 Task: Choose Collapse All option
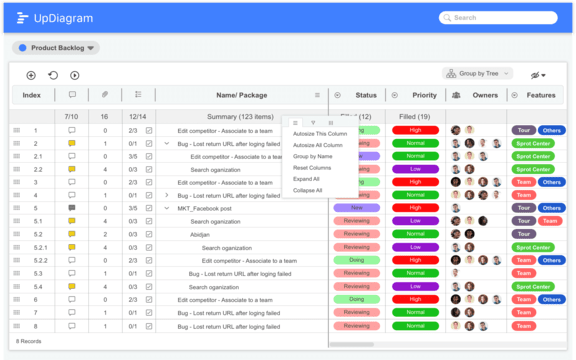(x=307, y=190)
